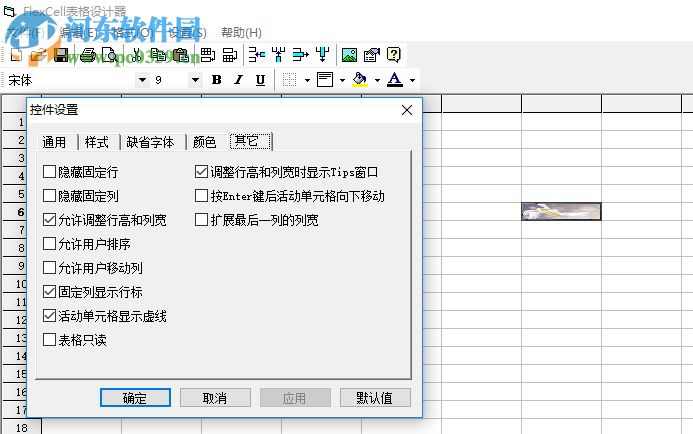Select row header 6
The height and width of the screenshot is (434, 693).
click(15, 212)
